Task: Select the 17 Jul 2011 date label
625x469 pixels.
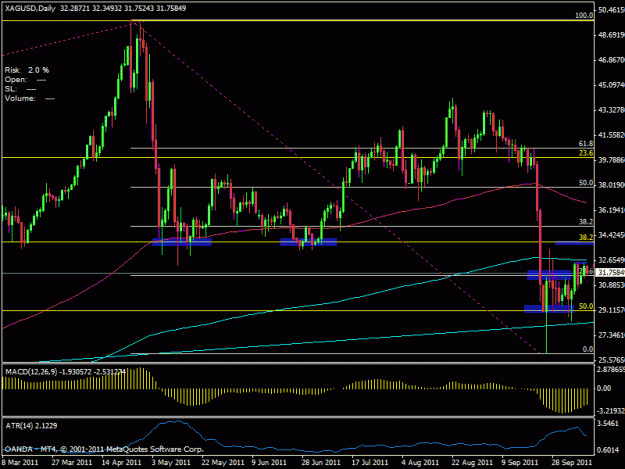Action: coord(370,463)
